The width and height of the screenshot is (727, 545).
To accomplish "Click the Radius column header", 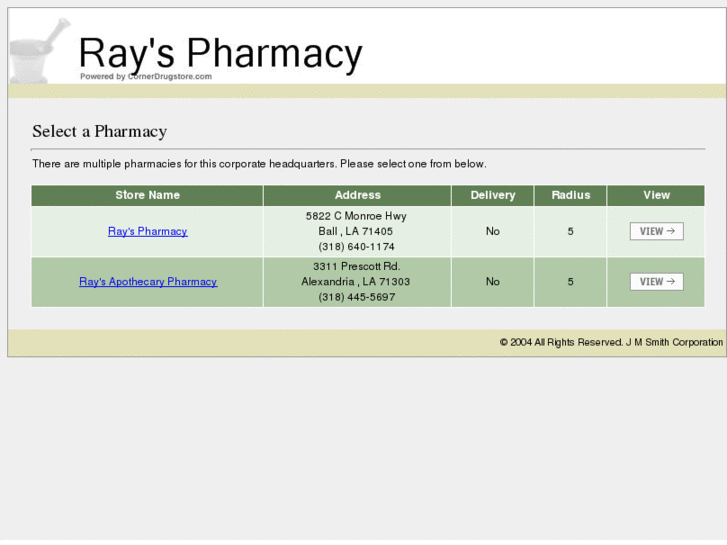I will [571, 195].
